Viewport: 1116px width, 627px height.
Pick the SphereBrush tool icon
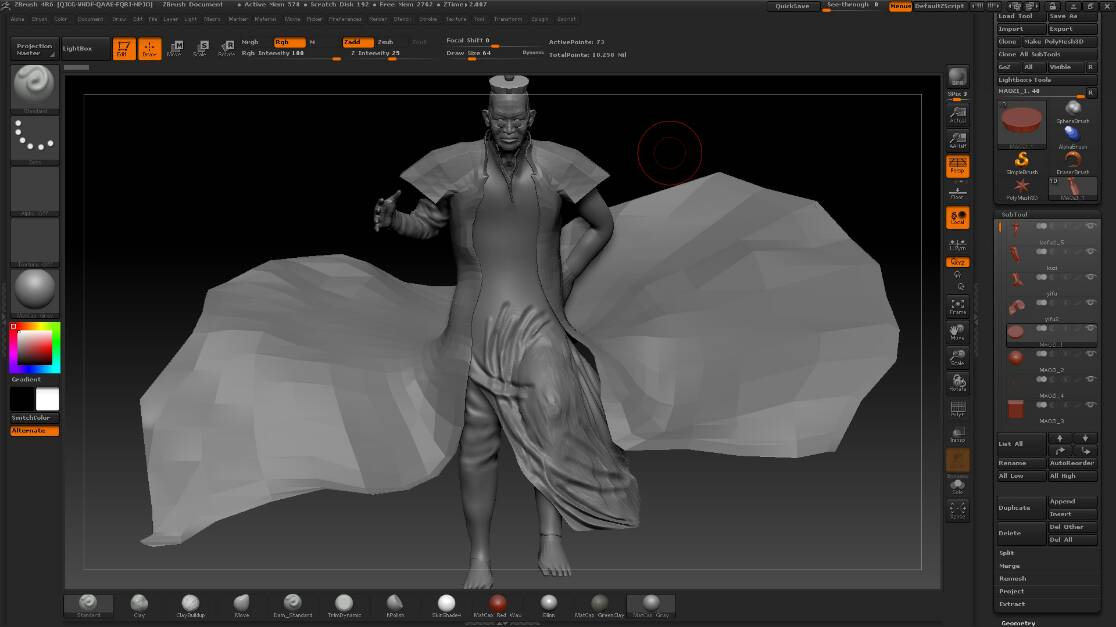pos(1072,110)
